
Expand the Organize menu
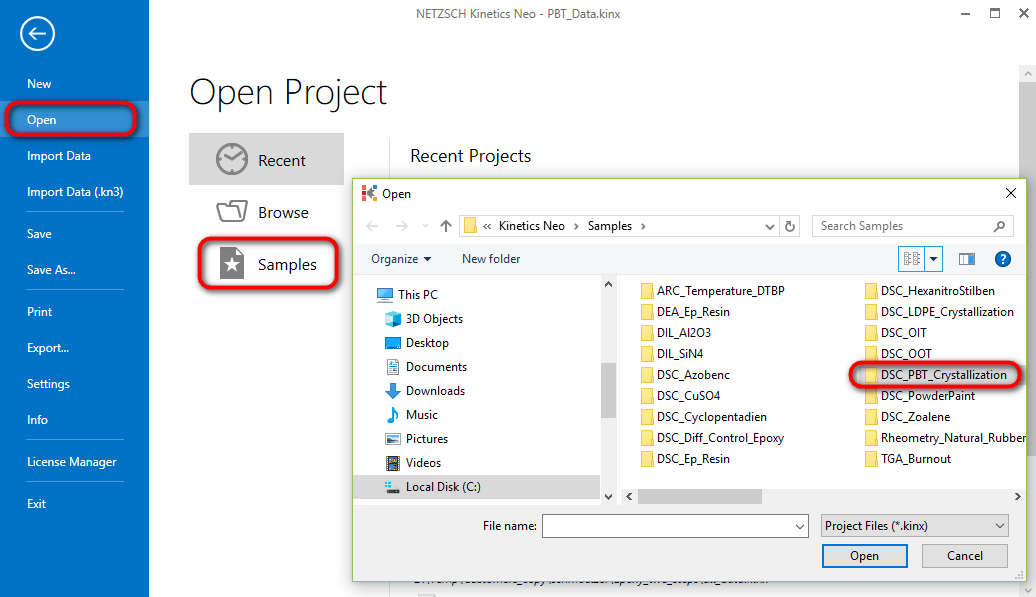tap(401, 259)
